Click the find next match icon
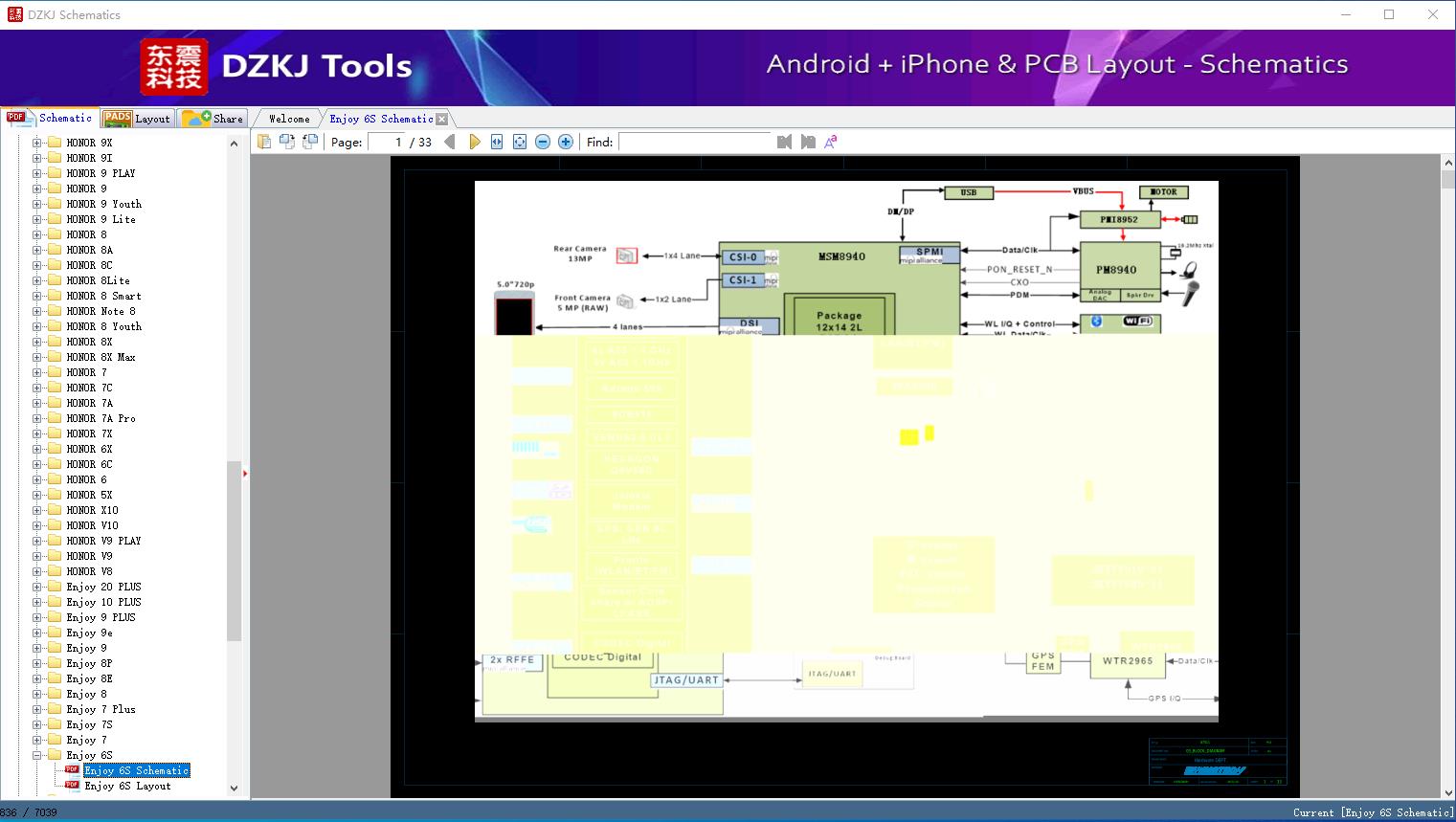The image size is (1456, 822). tap(808, 142)
